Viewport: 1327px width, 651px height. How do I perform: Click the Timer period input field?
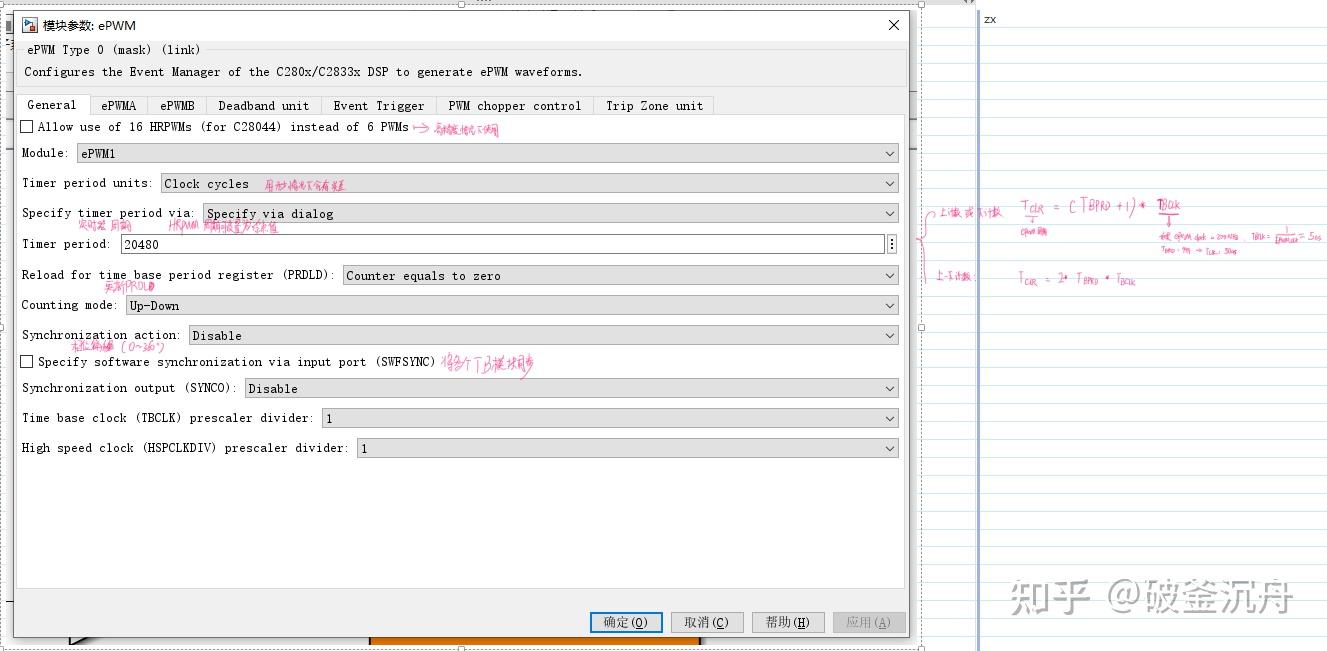502,245
